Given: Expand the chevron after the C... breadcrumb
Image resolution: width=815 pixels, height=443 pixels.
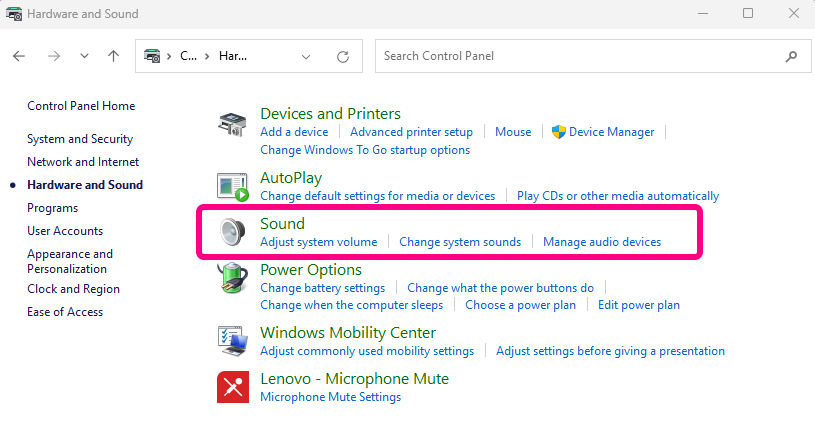Looking at the screenshot, I should 207,56.
